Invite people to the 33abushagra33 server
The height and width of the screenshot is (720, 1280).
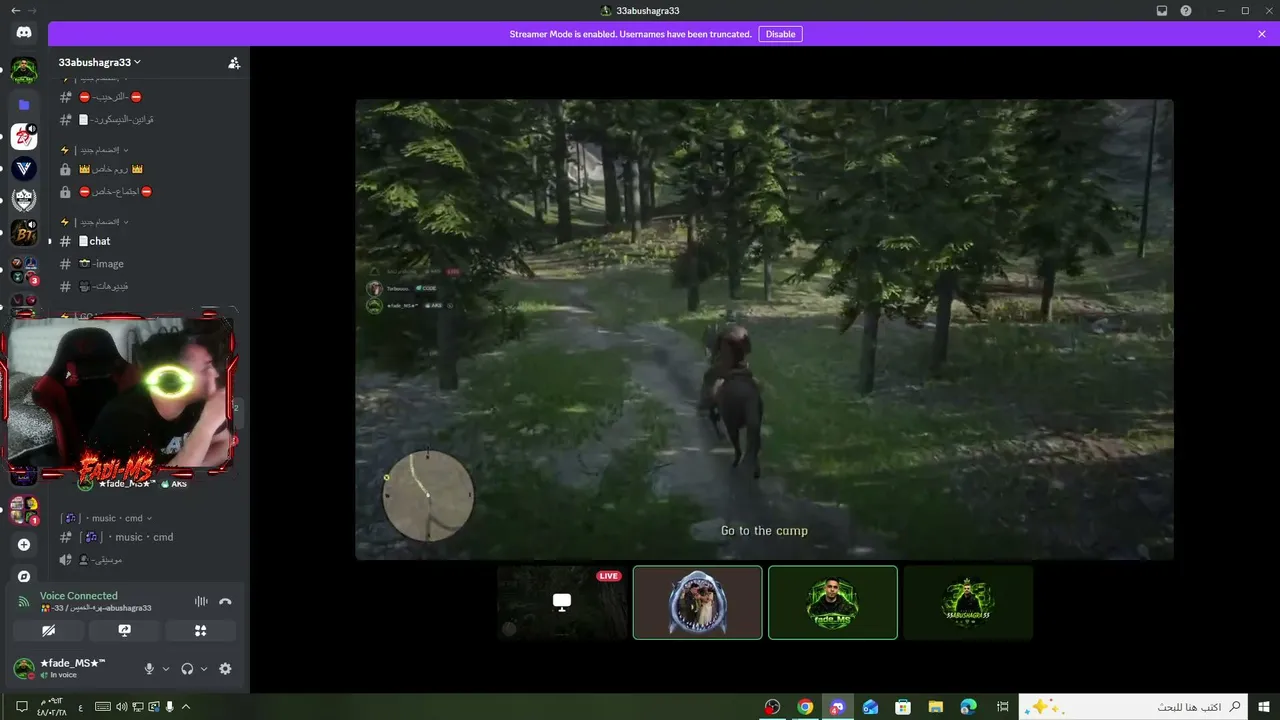click(x=234, y=62)
